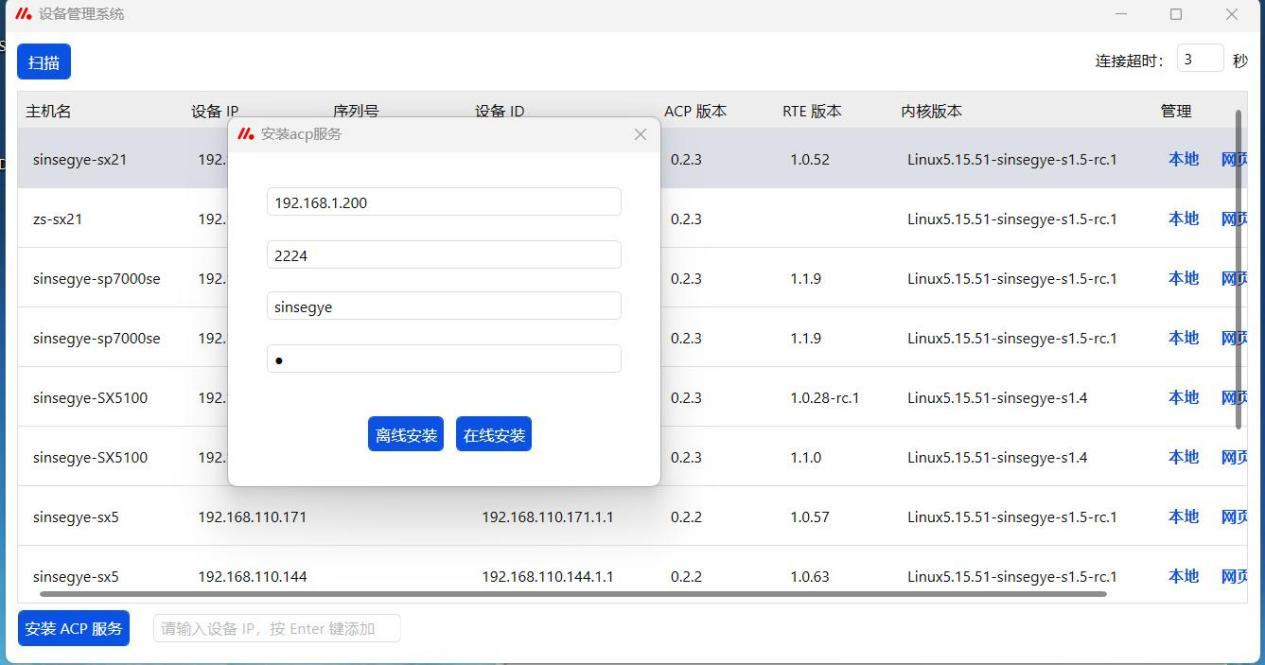Click the username field containing sinsegye
Viewport: 1265px width, 665px height.
(x=444, y=307)
